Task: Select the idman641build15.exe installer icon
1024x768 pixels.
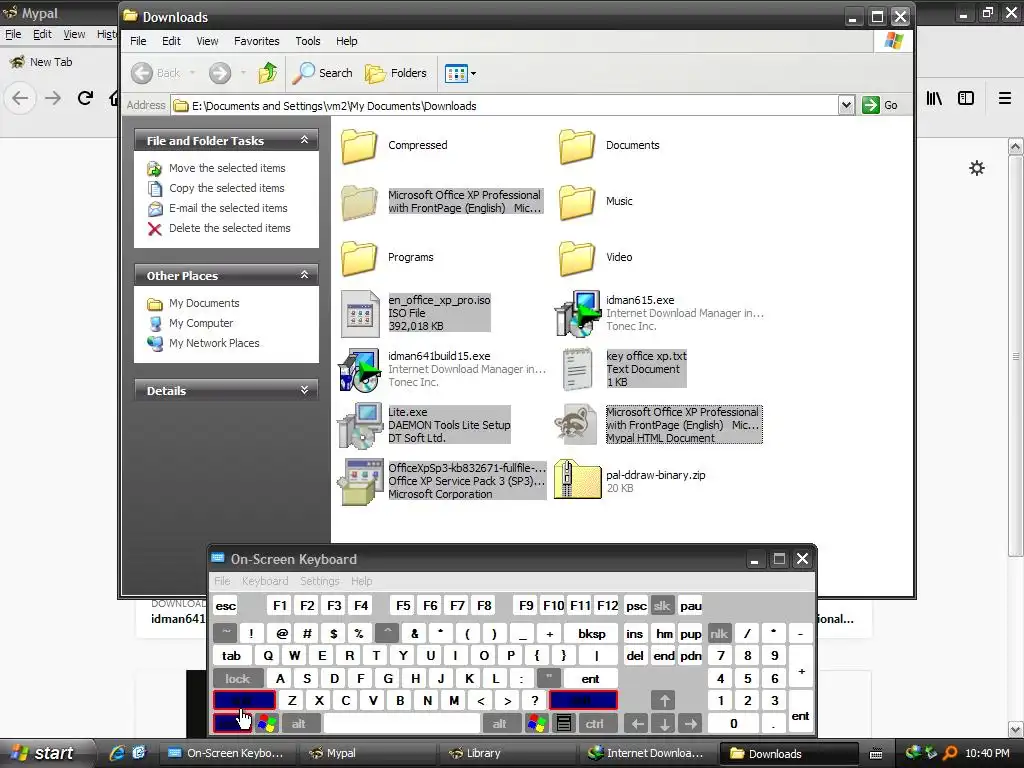Action: tap(359, 370)
